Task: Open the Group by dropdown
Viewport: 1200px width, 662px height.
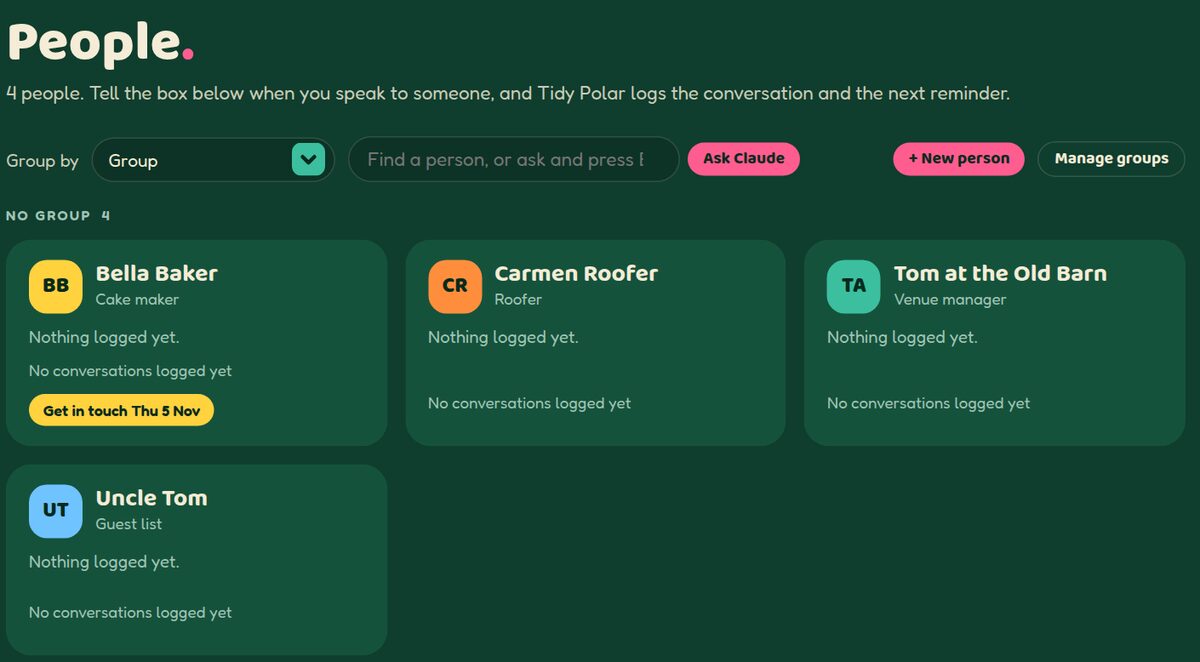Action: [213, 160]
